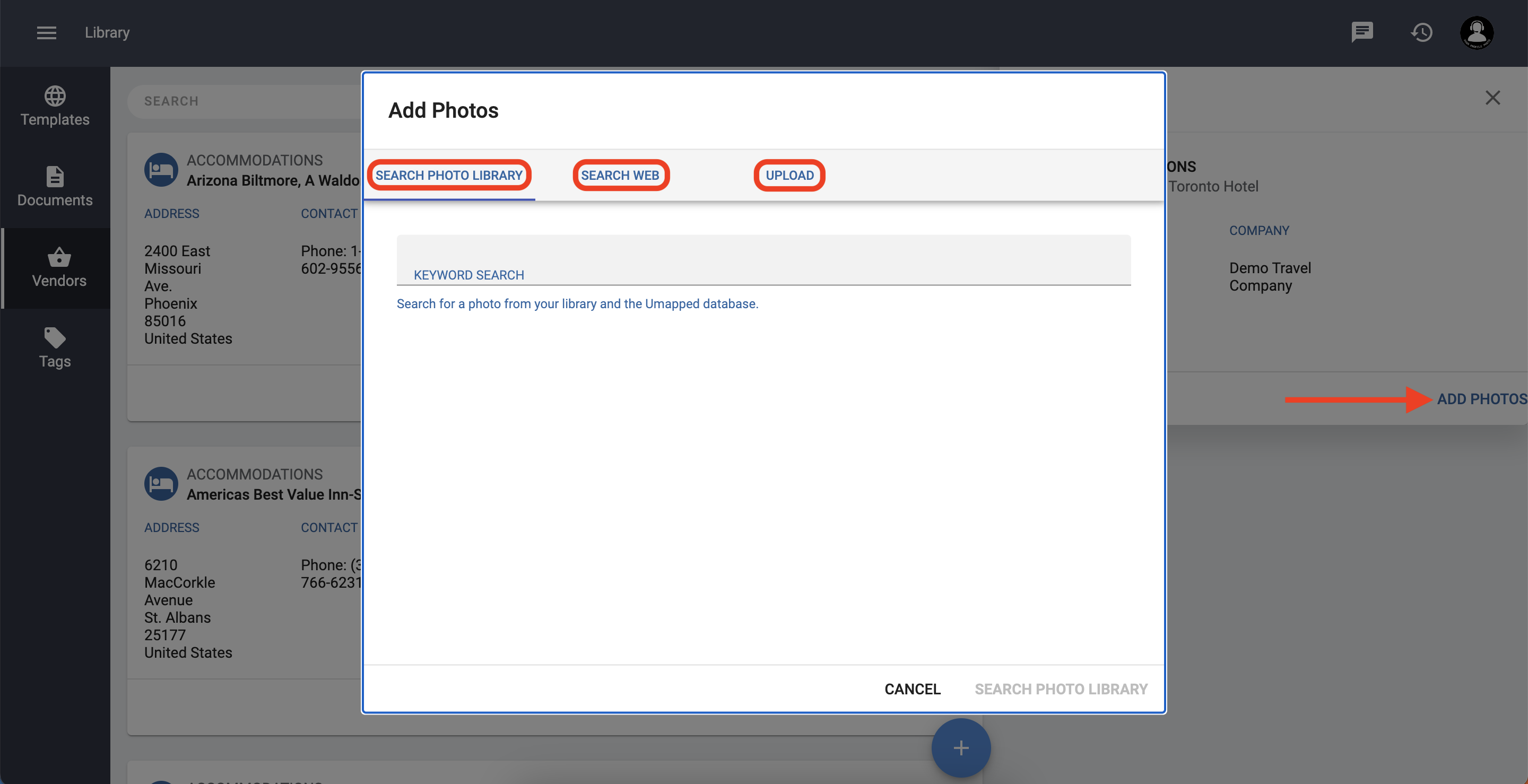Viewport: 1528px width, 784px height.
Task: Click the Add Photos dialog title
Action: click(x=443, y=110)
